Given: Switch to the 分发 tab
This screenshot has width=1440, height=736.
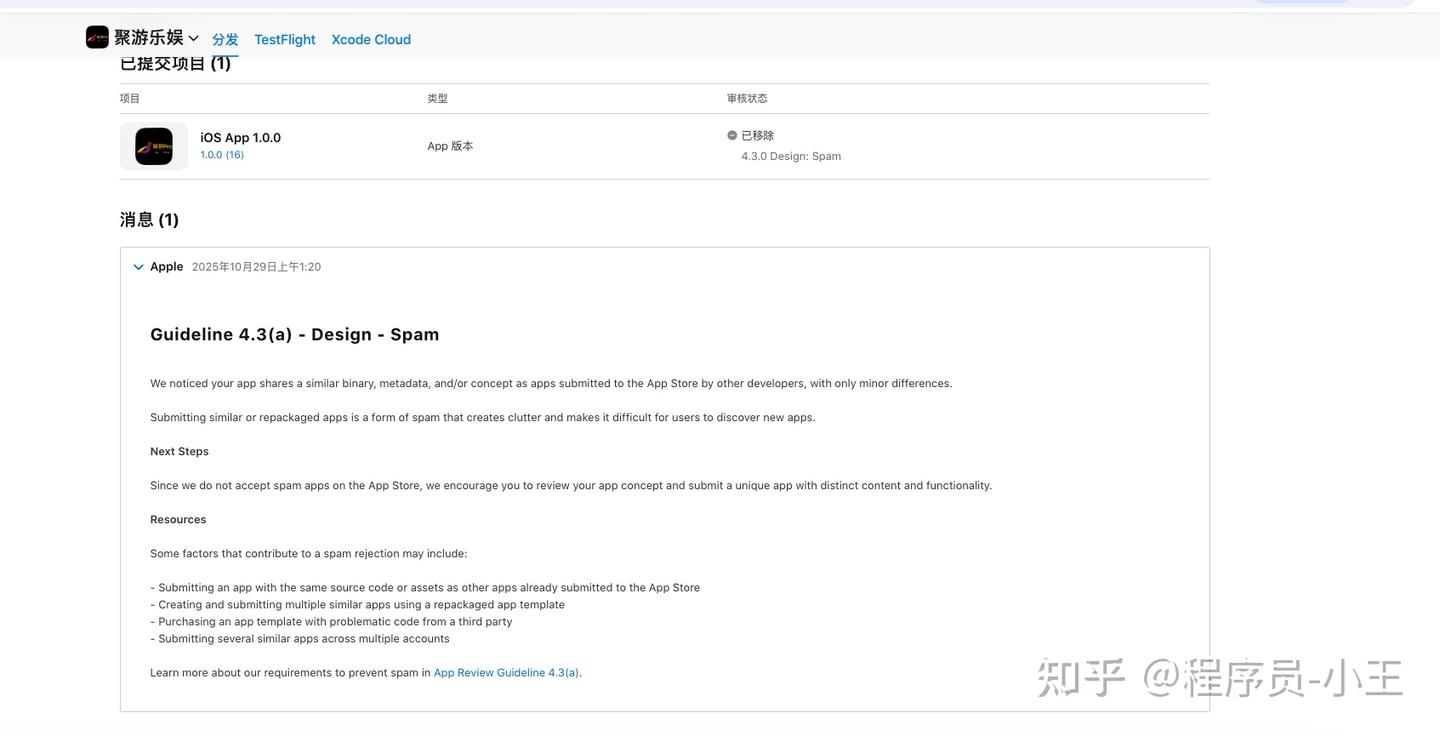Looking at the screenshot, I should pyautogui.click(x=225, y=39).
